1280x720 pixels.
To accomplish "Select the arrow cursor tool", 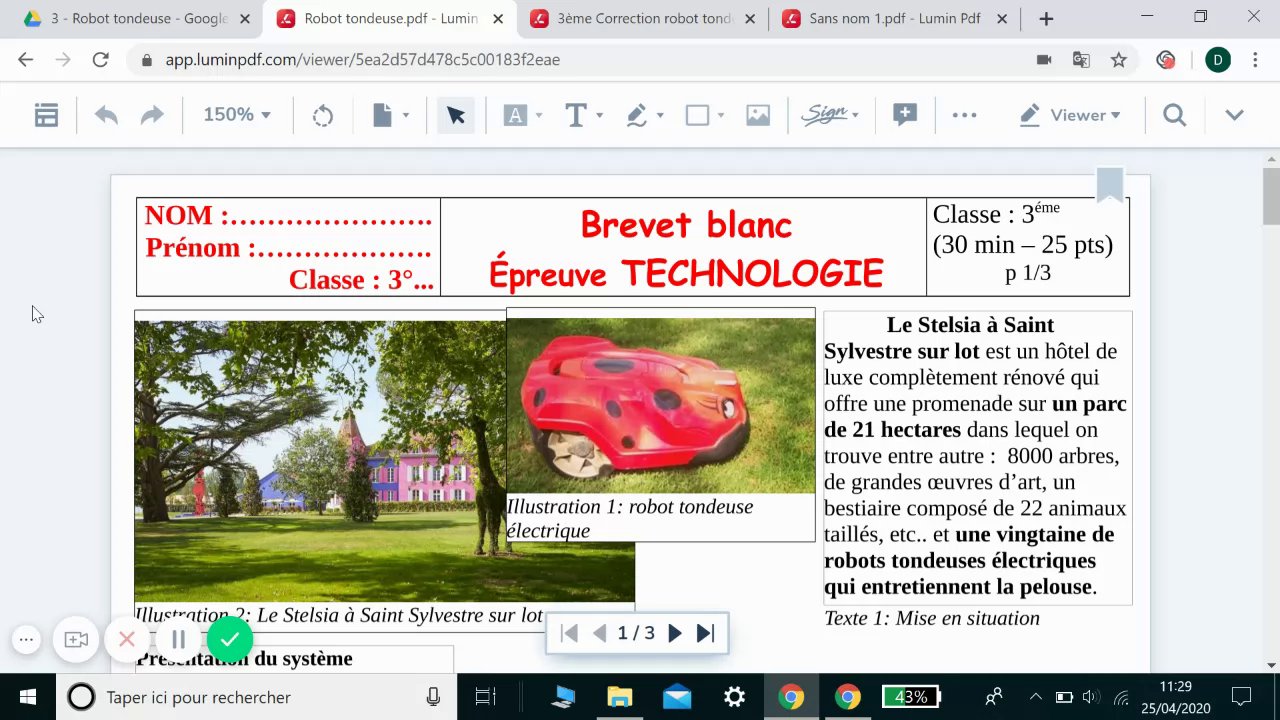I will coord(456,115).
